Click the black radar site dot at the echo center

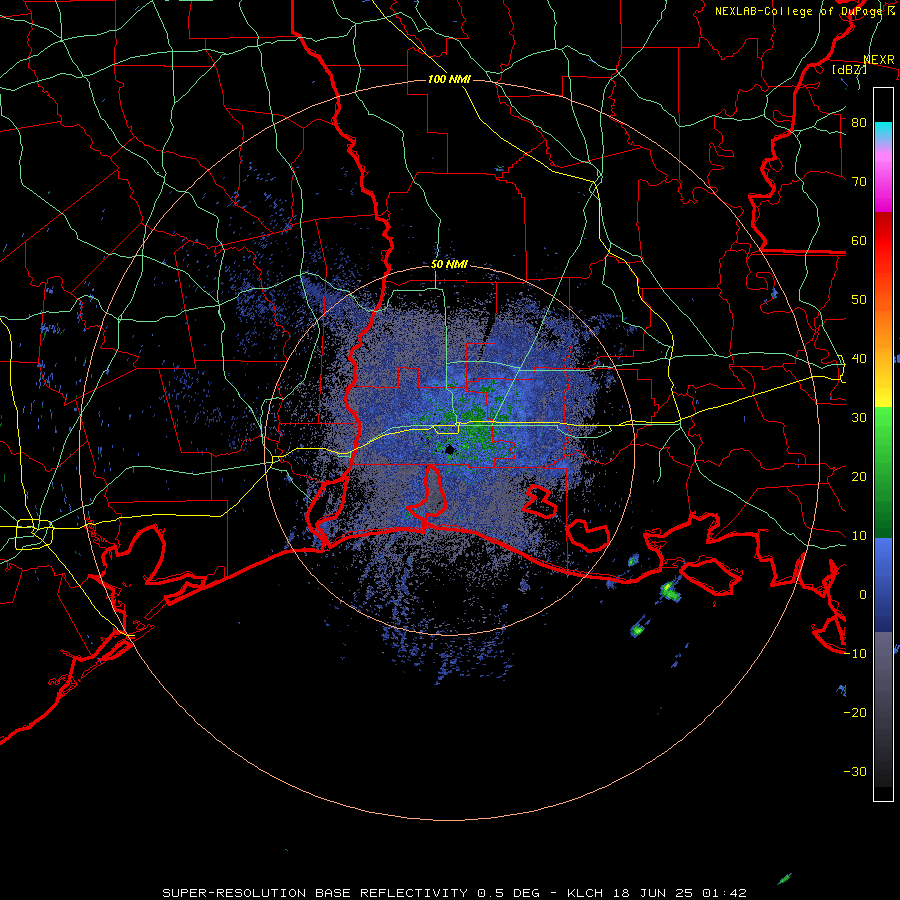tap(450, 450)
